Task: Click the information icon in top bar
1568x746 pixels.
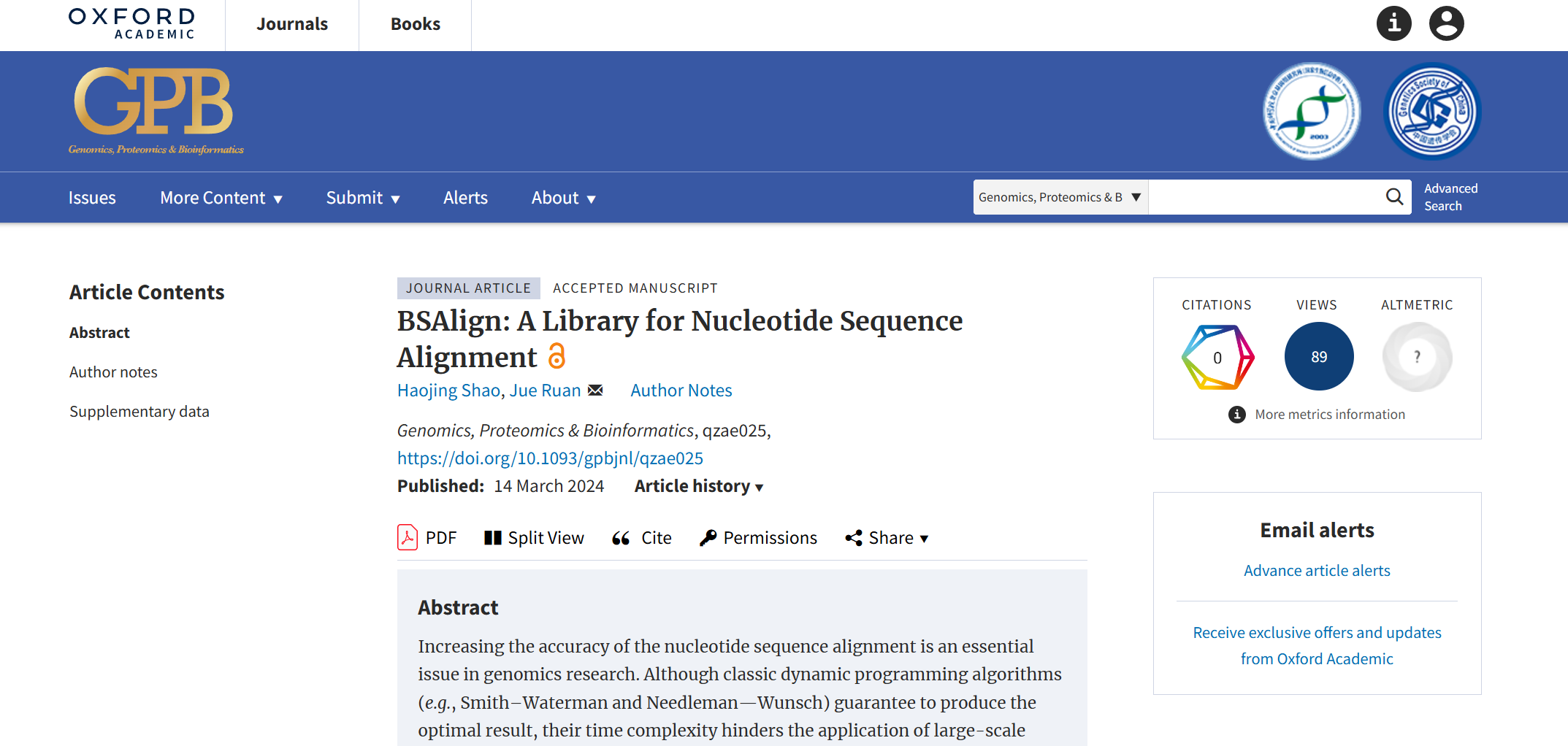Action: [x=1393, y=23]
